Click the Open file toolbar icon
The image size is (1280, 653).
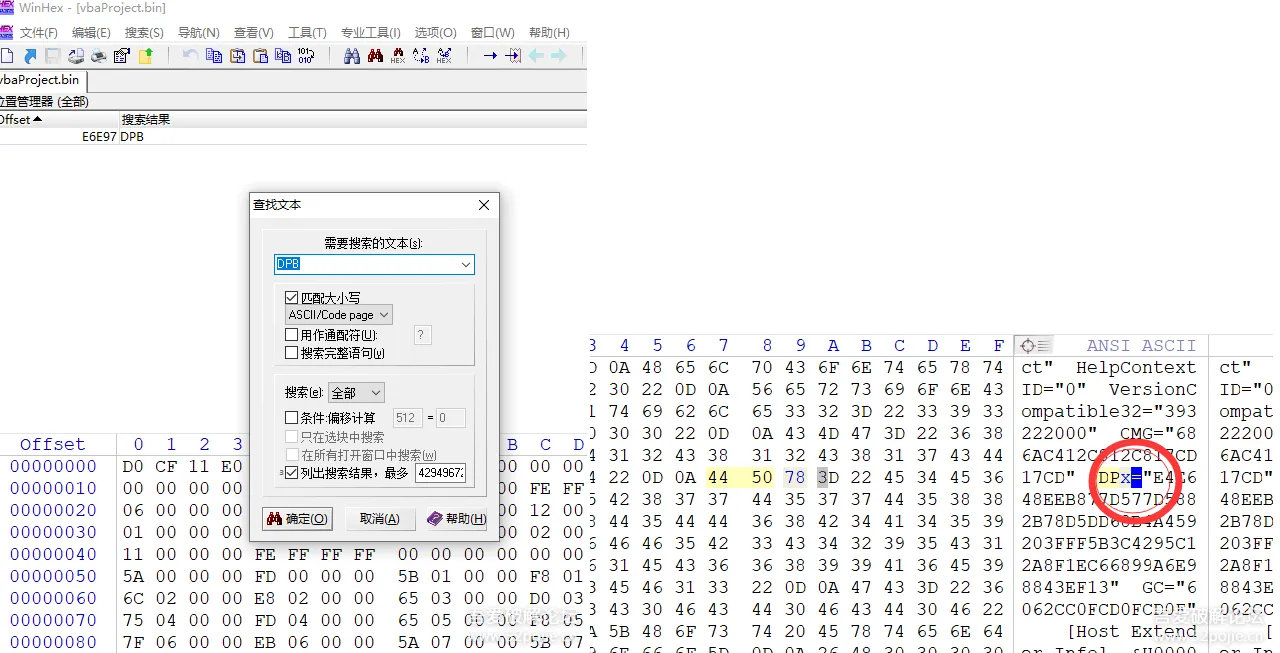click(x=30, y=56)
